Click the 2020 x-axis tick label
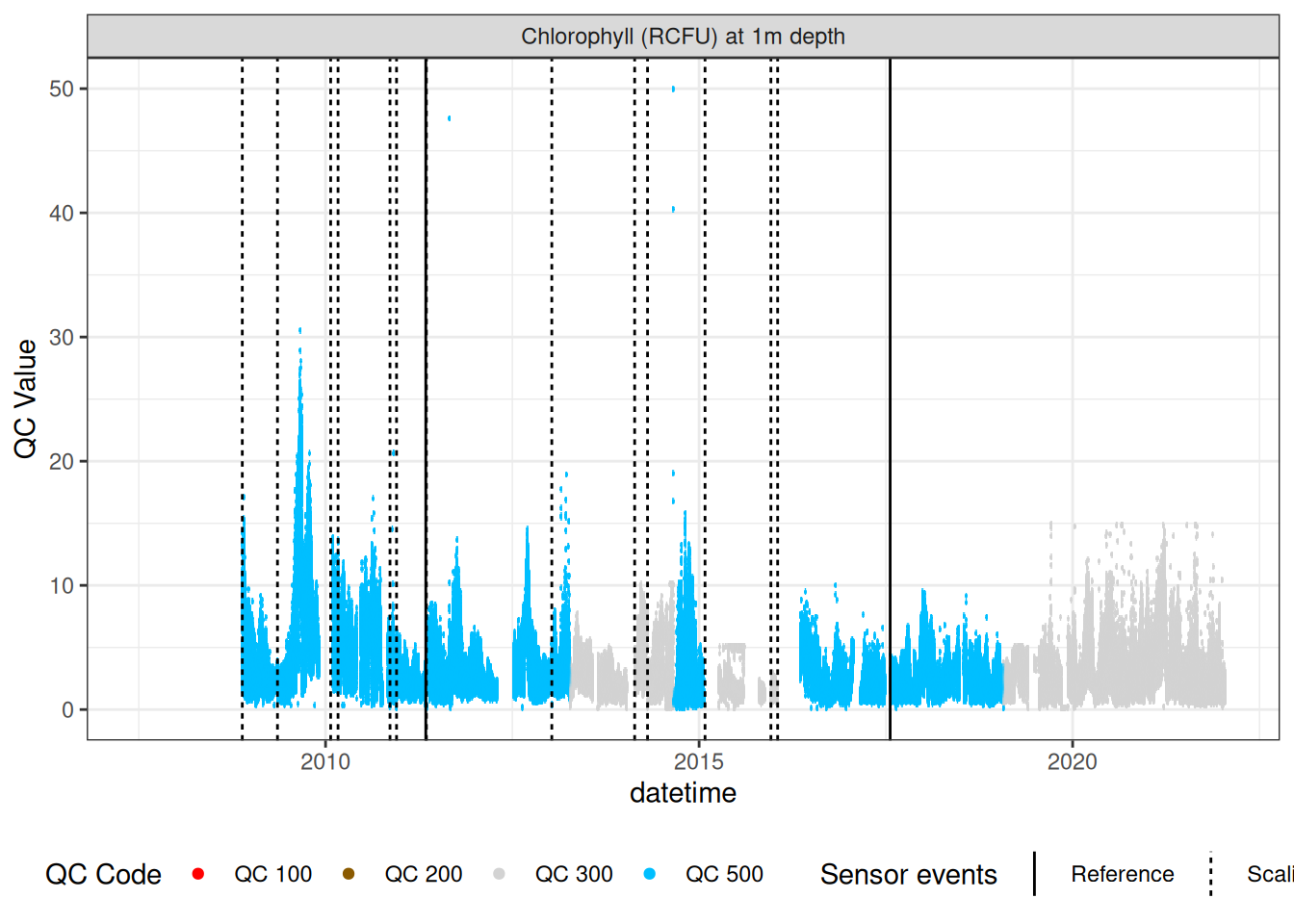 (1072, 761)
